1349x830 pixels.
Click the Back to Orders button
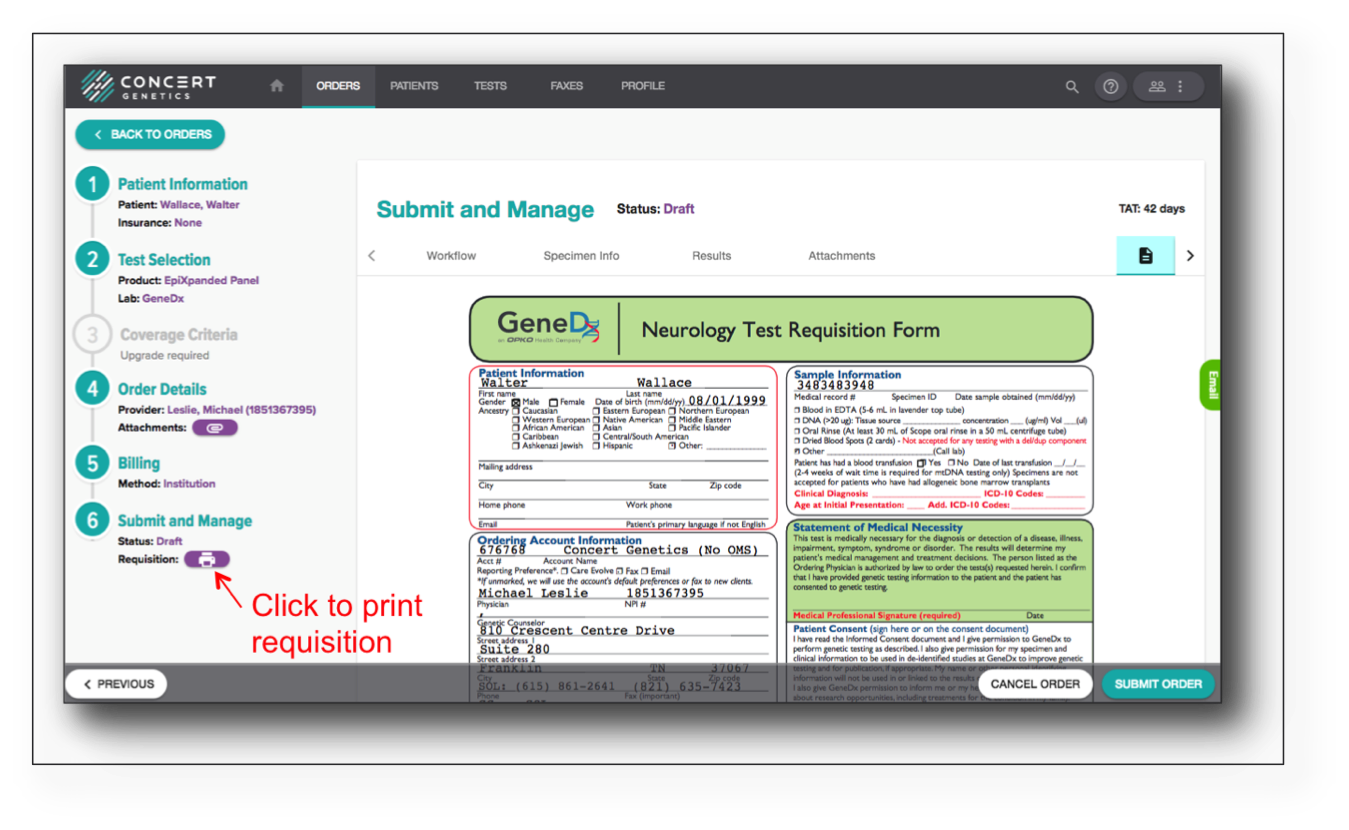pos(151,134)
